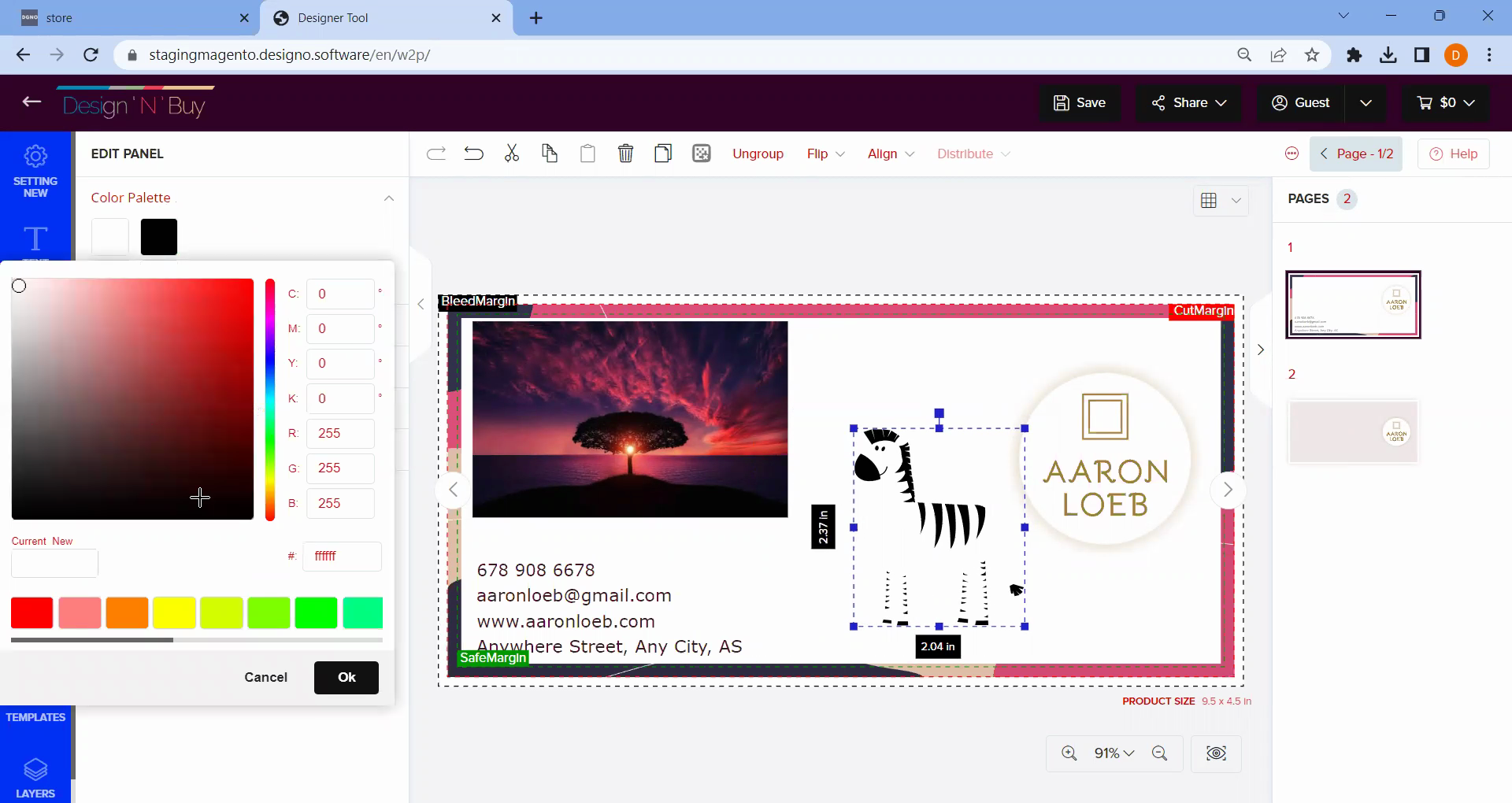Open the Align dropdown
The height and width of the screenshot is (803, 1512).
point(891,154)
